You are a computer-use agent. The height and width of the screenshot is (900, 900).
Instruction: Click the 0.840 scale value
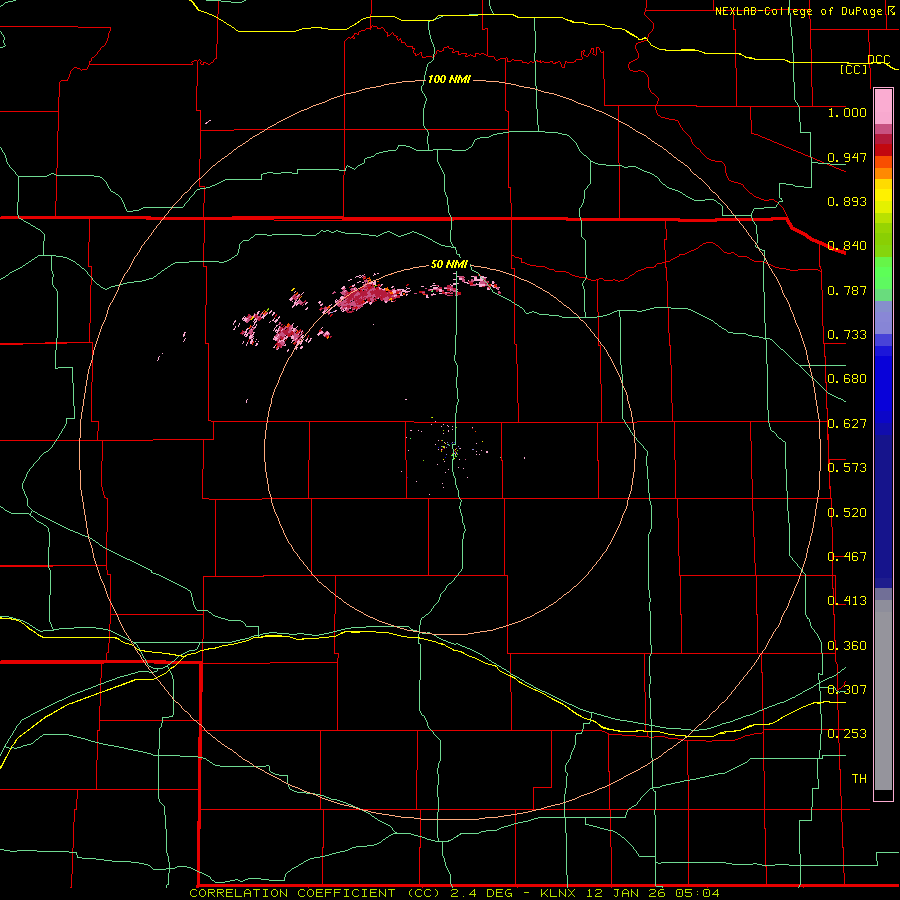pos(847,246)
